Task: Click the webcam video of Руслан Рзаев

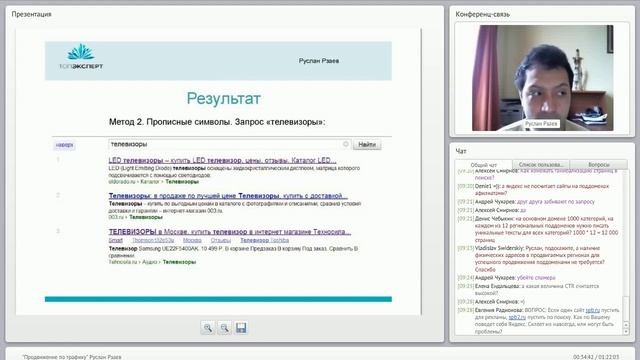Action: point(542,78)
